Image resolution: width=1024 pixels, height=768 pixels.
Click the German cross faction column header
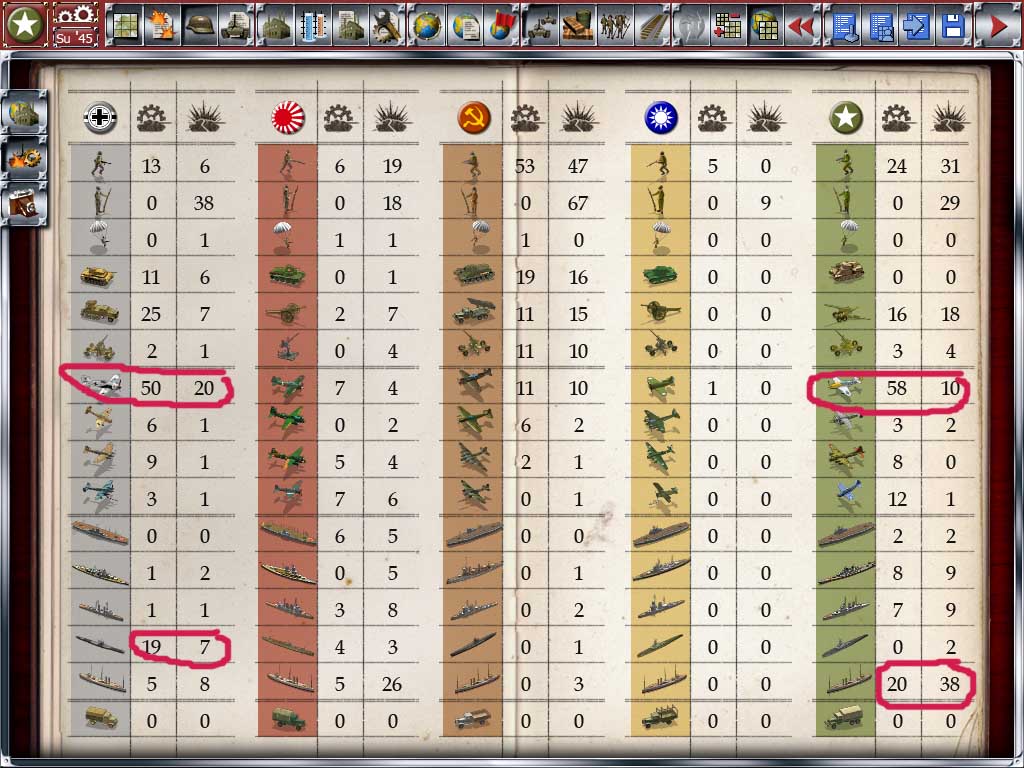point(100,118)
